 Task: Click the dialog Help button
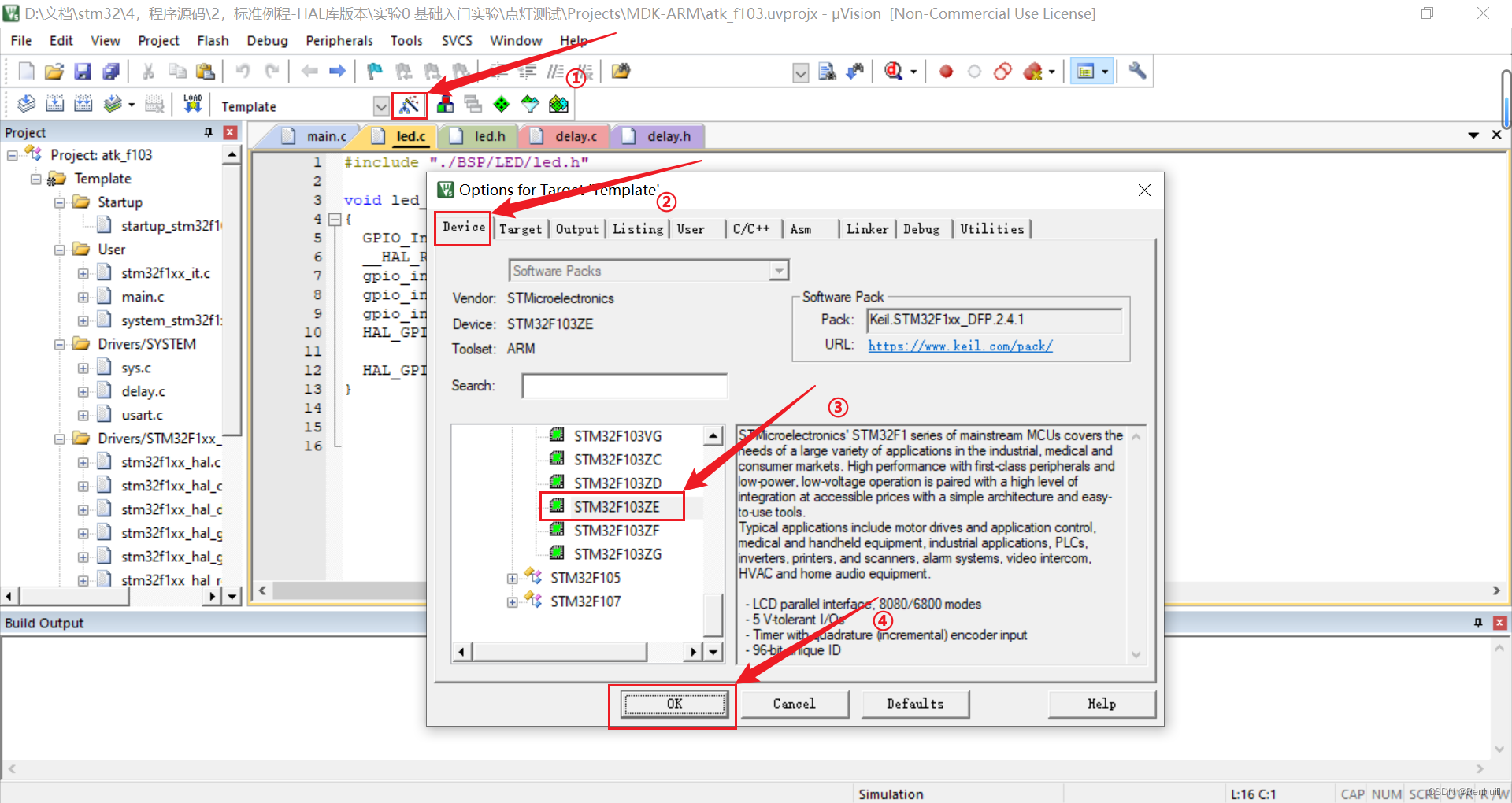pos(1102,704)
